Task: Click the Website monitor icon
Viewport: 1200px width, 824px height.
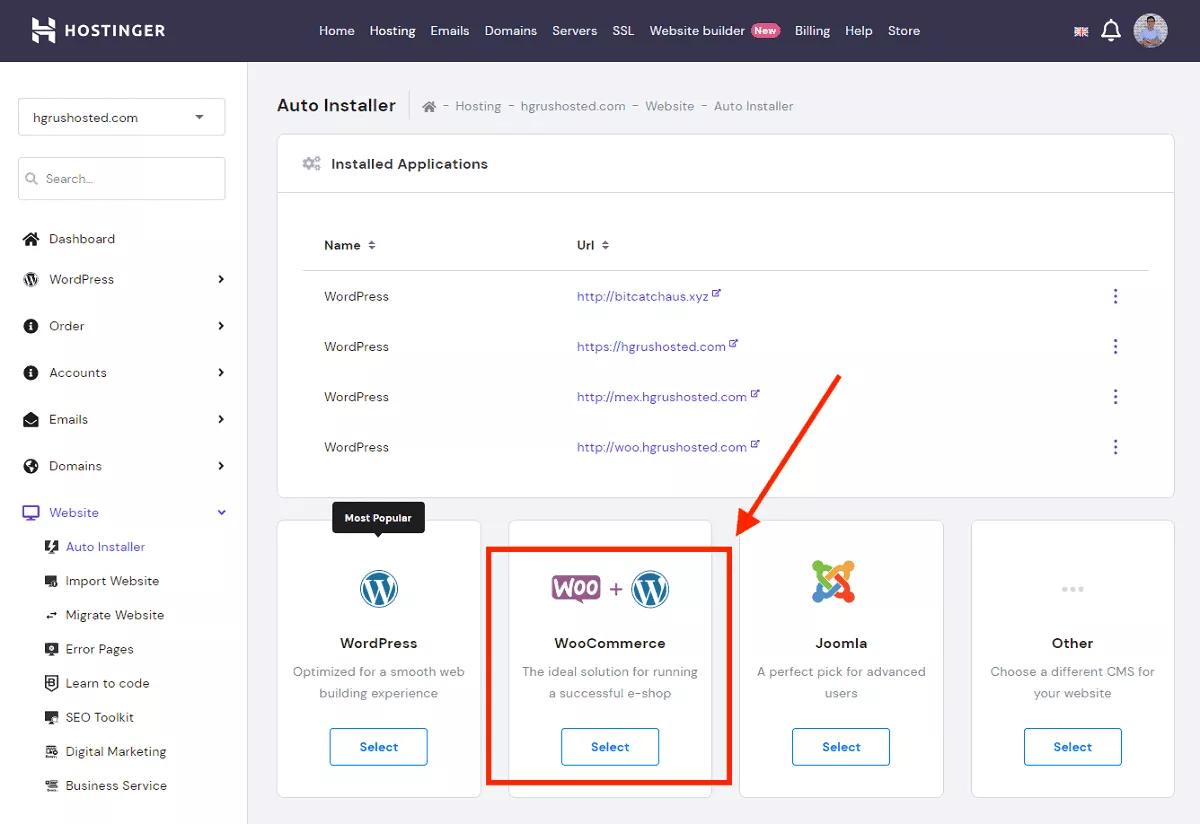Action: pos(30,513)
